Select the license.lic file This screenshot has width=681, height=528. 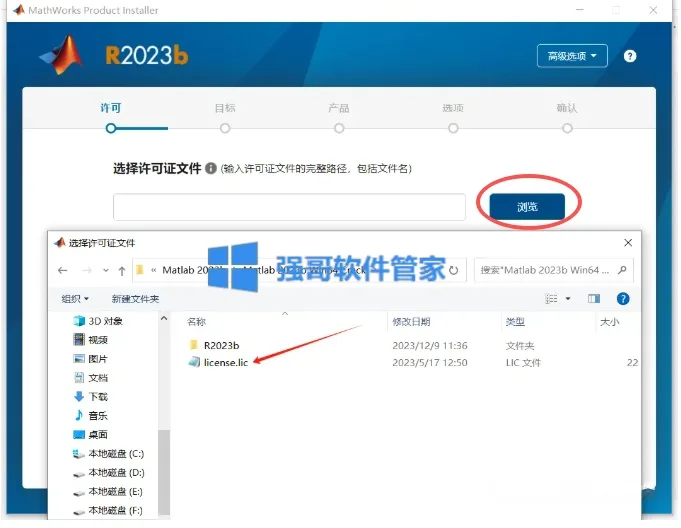[x=226, y=363]
